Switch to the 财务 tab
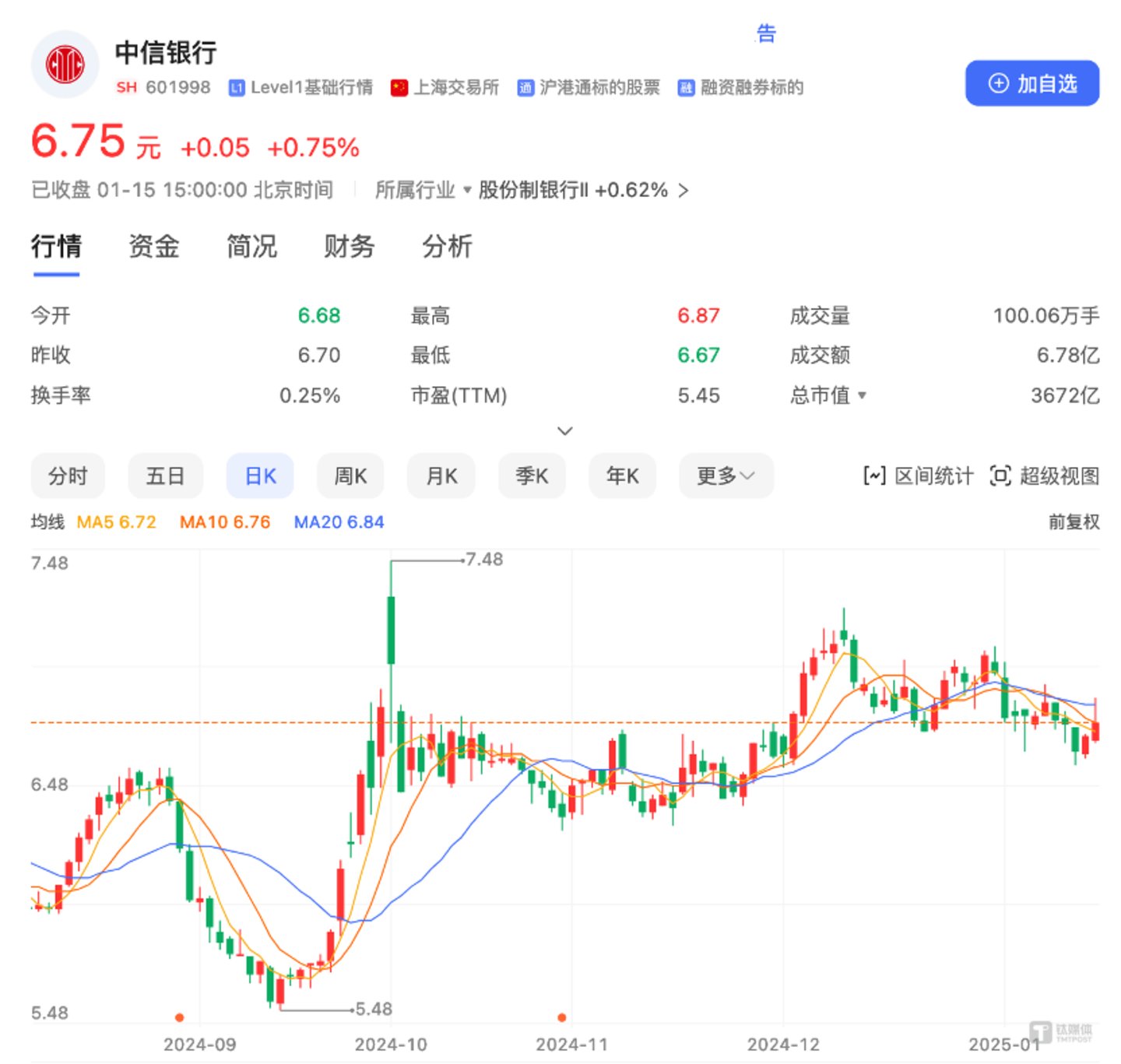The height and width of the screenshot is (1064, 1121). (349, 247)
